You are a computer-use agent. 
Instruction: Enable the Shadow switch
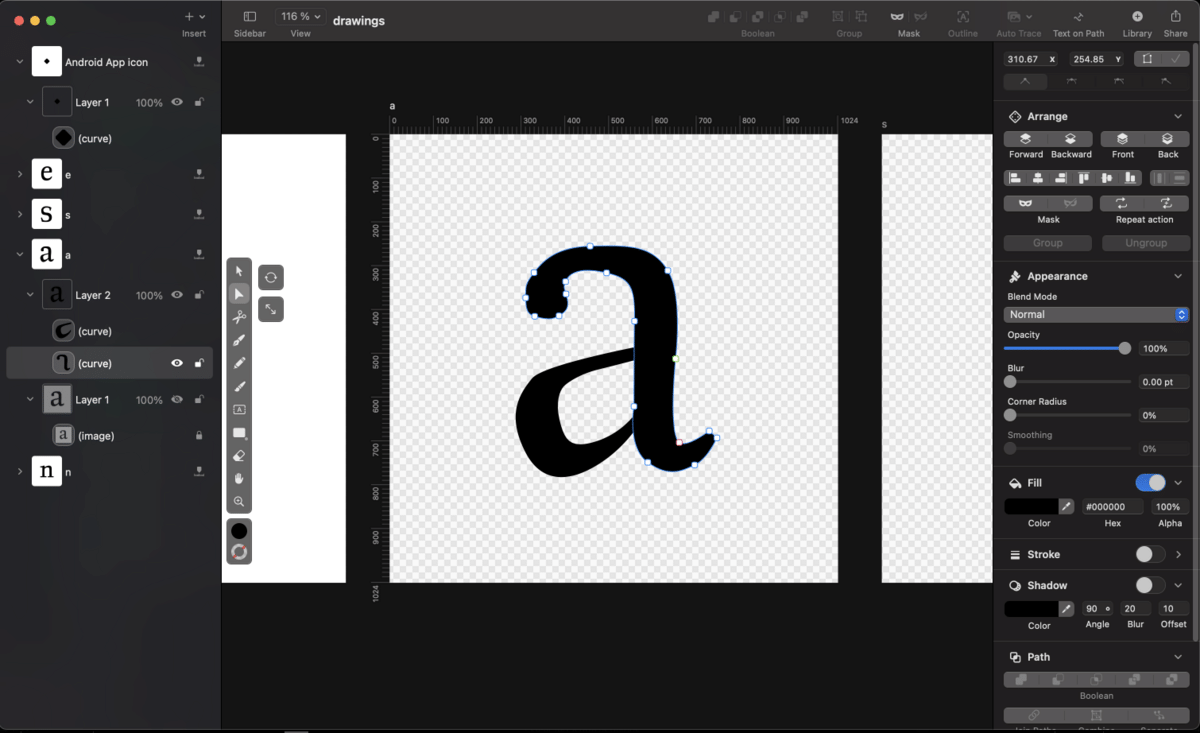click(1150, 585)
